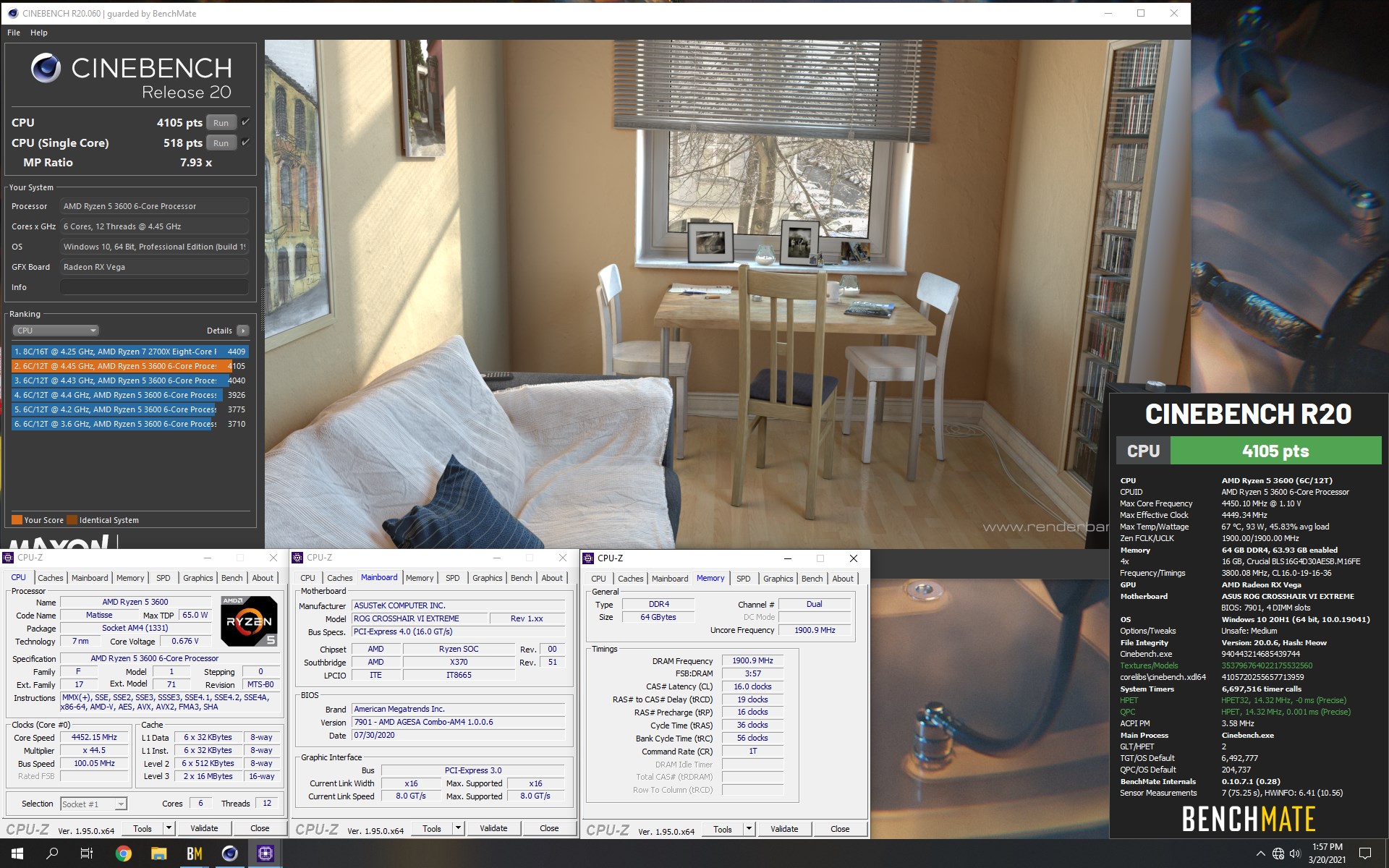
Task: Click the Processor name field in Cinebench
Action: point(154,206)
